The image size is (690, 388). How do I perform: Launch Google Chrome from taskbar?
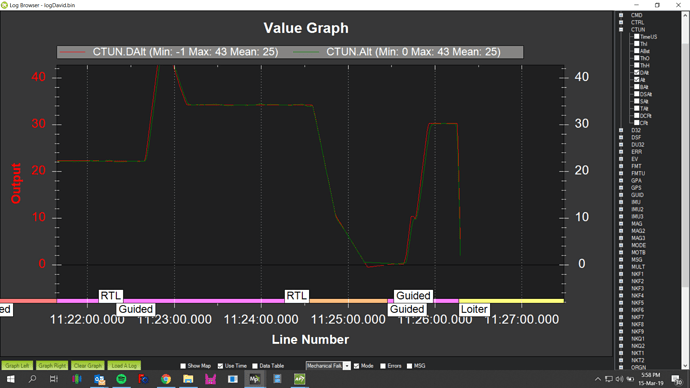[166, 379]
